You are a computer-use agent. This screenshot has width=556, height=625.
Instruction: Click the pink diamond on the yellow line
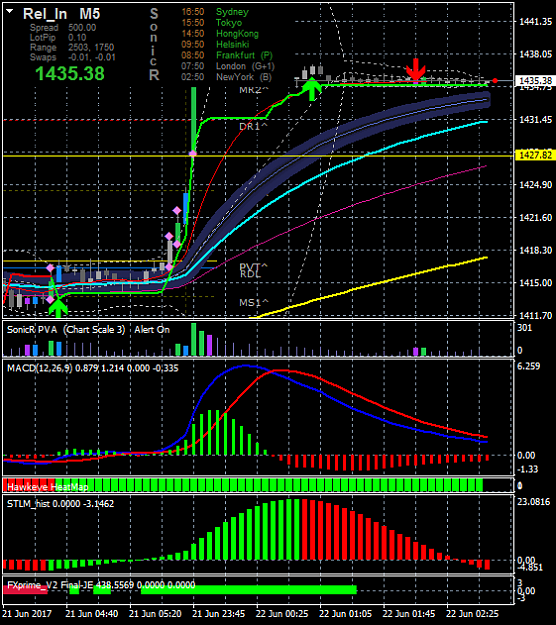[x=193, y=153]
